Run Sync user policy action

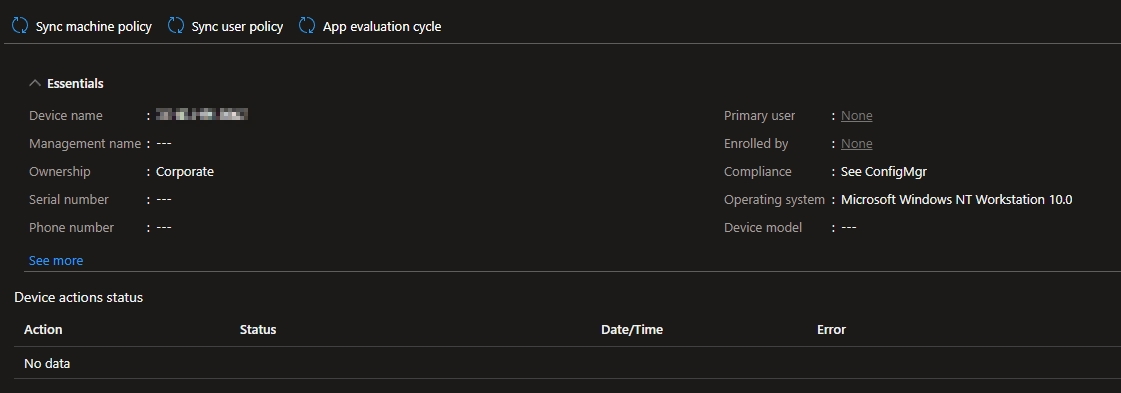[x=226, y=26]
